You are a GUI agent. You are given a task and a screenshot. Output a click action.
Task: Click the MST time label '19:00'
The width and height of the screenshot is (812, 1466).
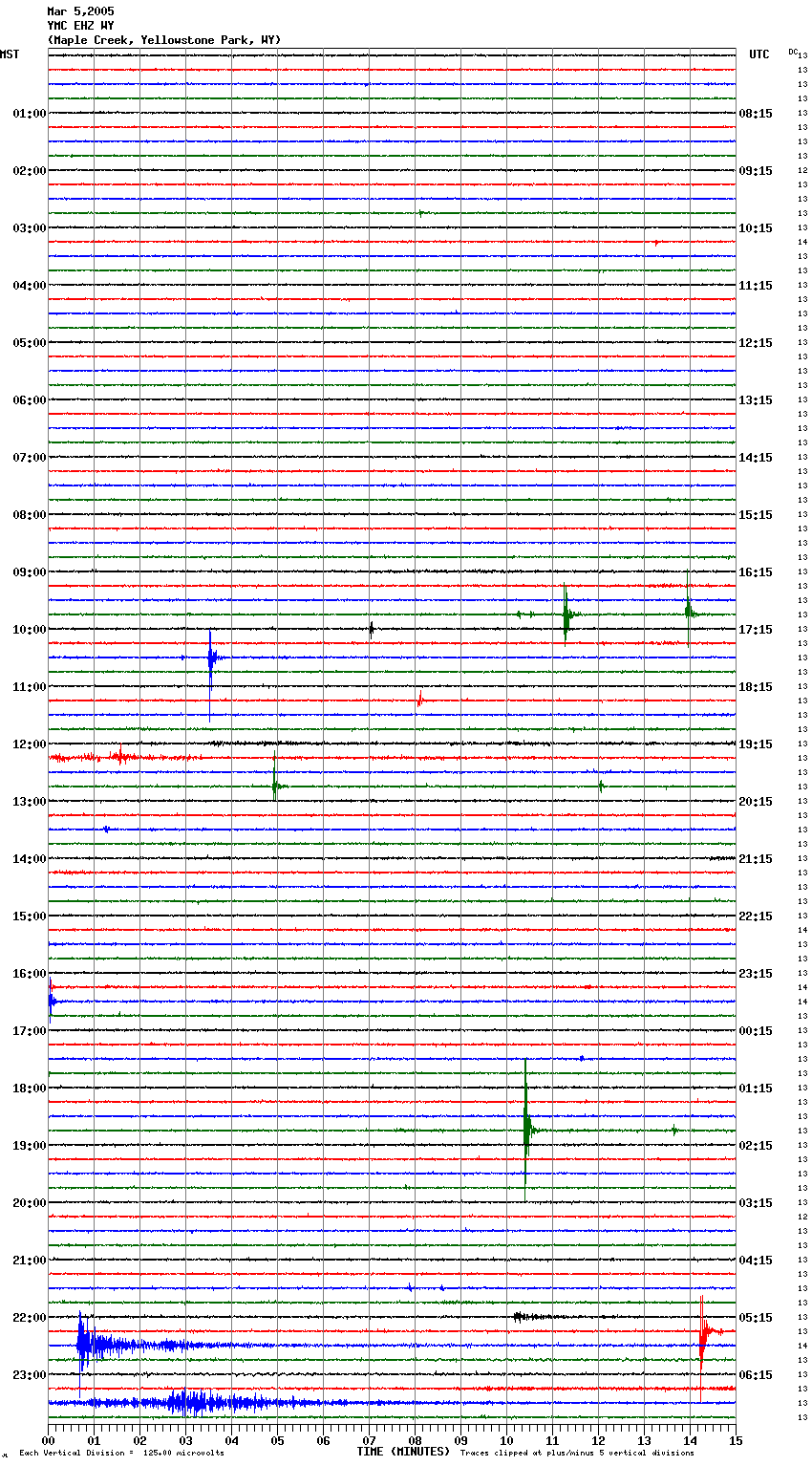coord(30,1146)
